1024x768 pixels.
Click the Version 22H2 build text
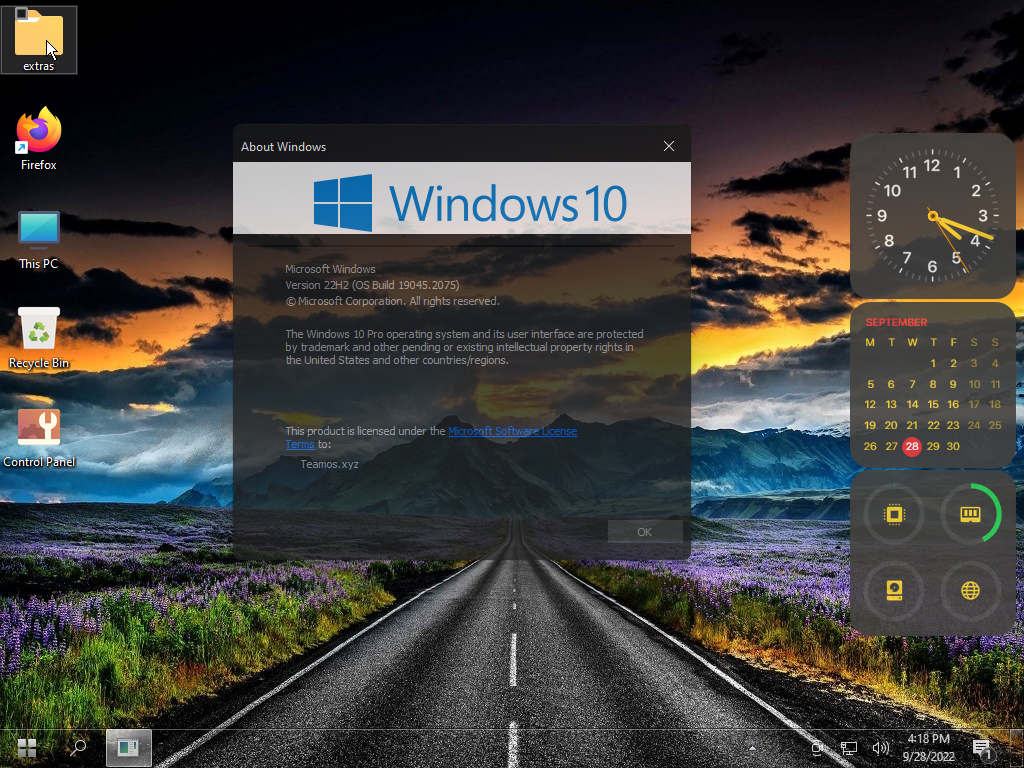[372, 285]
